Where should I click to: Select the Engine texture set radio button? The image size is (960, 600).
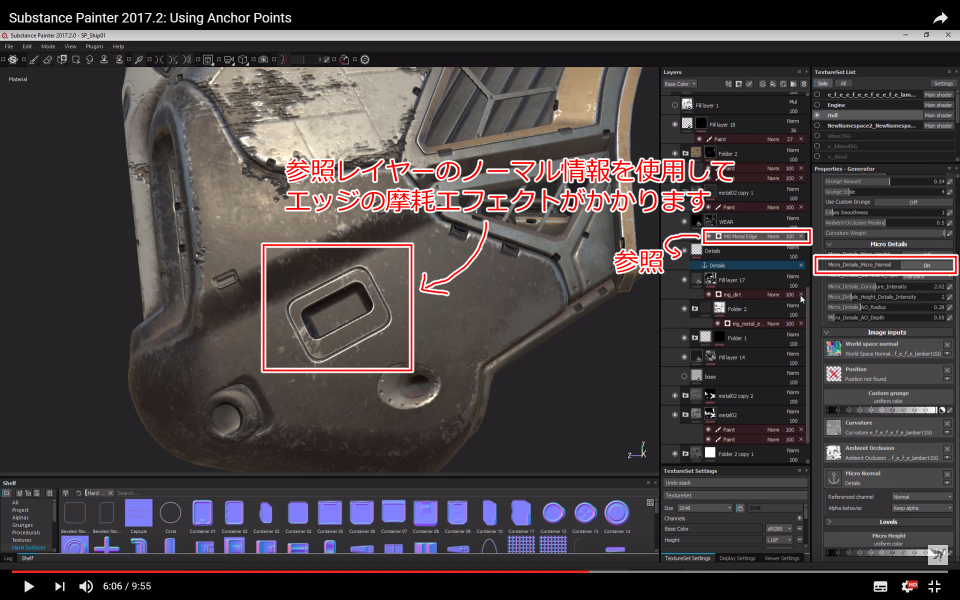[x=817, y=105]
